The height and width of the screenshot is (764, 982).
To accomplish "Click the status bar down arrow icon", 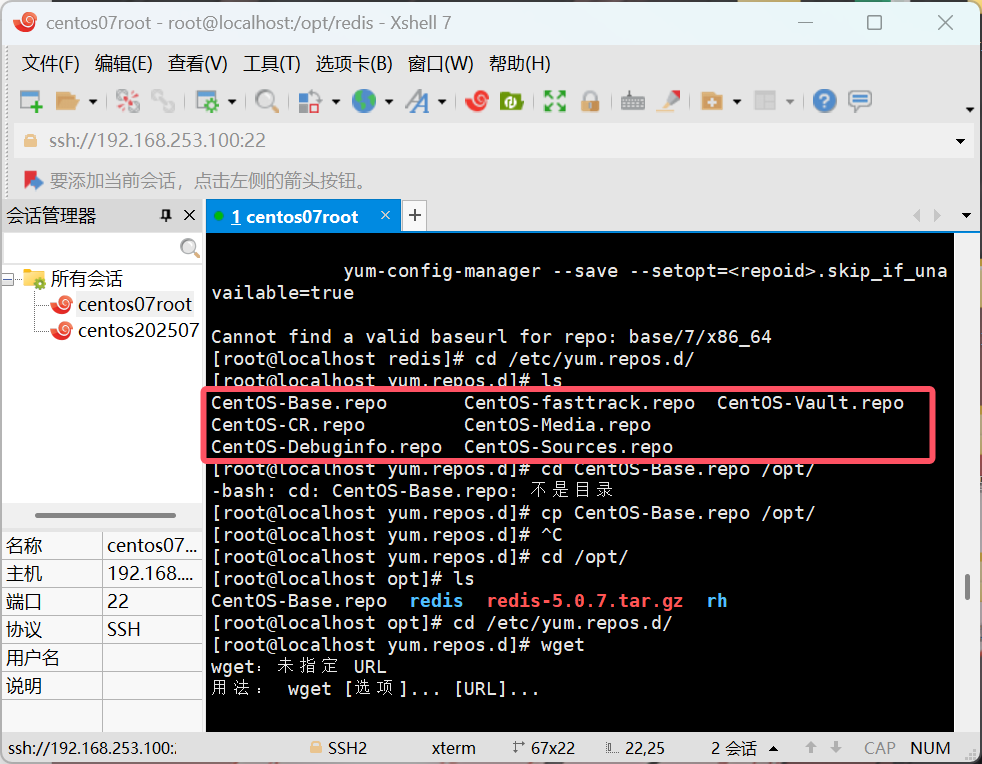I will pyautogui.click(x=835, y=748).
